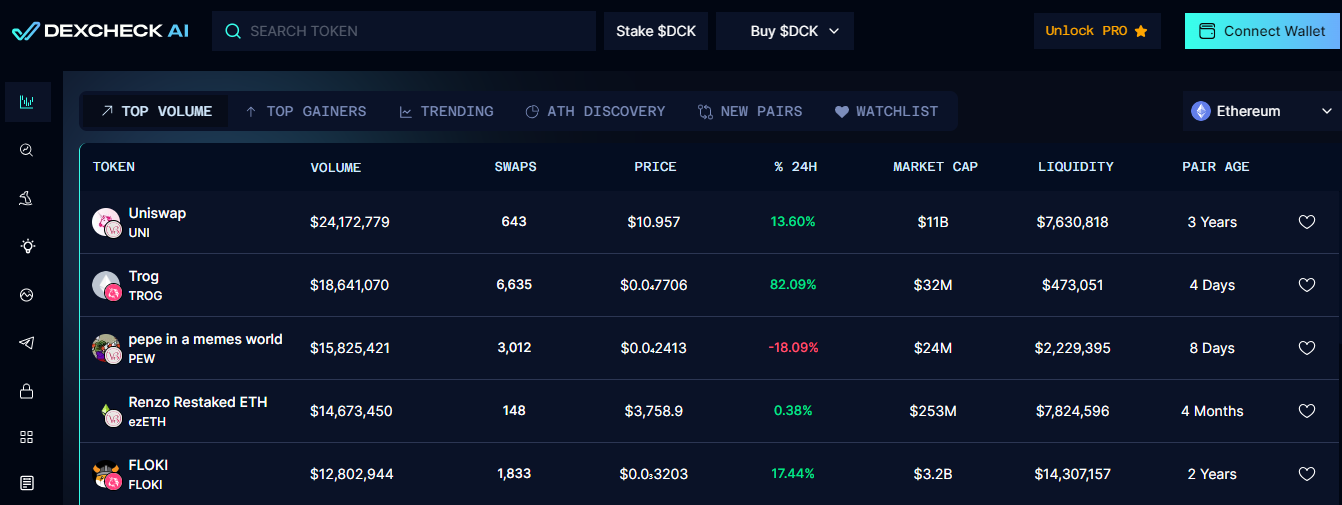Screen dimensions: 1342x505
Task: Click the Trog token logo
Action: 107,285
